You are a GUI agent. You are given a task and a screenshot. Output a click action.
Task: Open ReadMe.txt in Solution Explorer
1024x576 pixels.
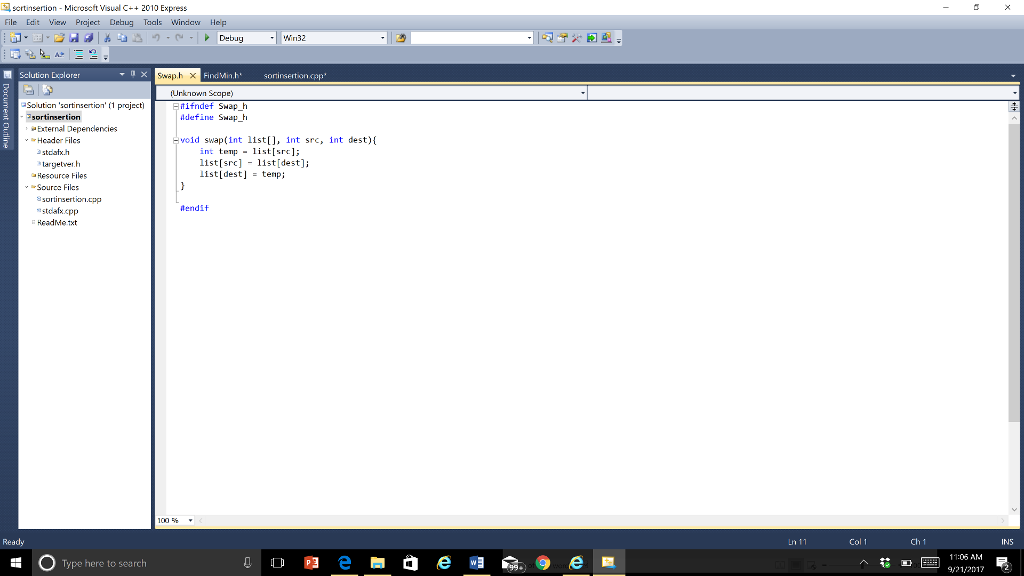point(57,222)
